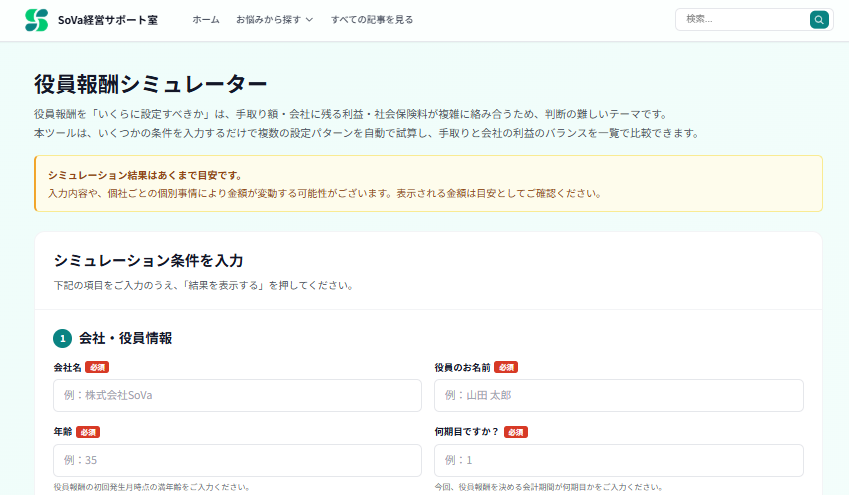Click the シミュレーション条件を入力 heading
This screenshot has width=849, height=495.
click(148, 260)
